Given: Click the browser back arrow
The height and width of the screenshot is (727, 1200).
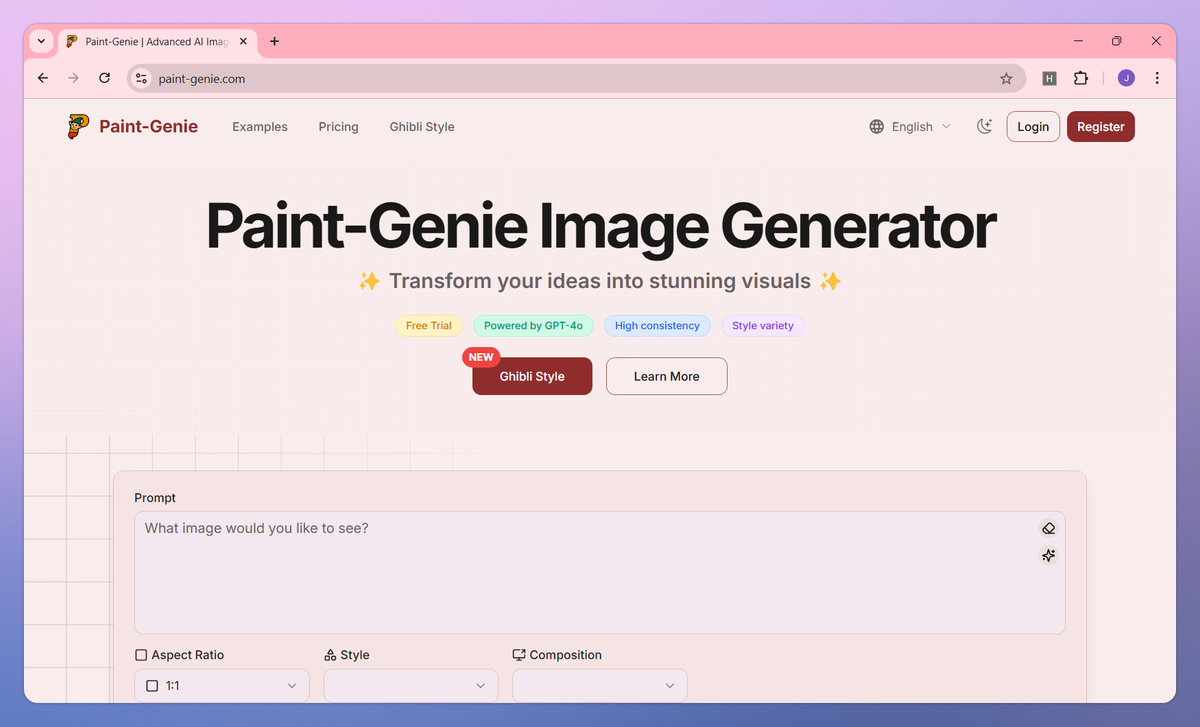Looking at the screenshot, I should (x=43, y=78).
